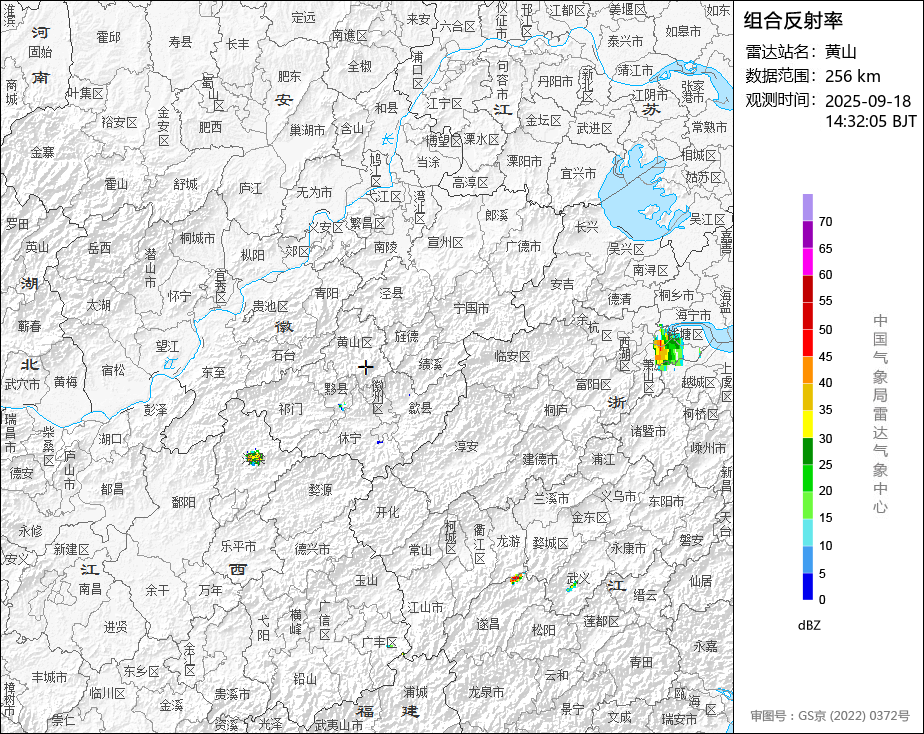Image resolution: width=924 pixels, height=734 pixels.
Task: Click the 鄱阳 map label
Action: [183, 502]
